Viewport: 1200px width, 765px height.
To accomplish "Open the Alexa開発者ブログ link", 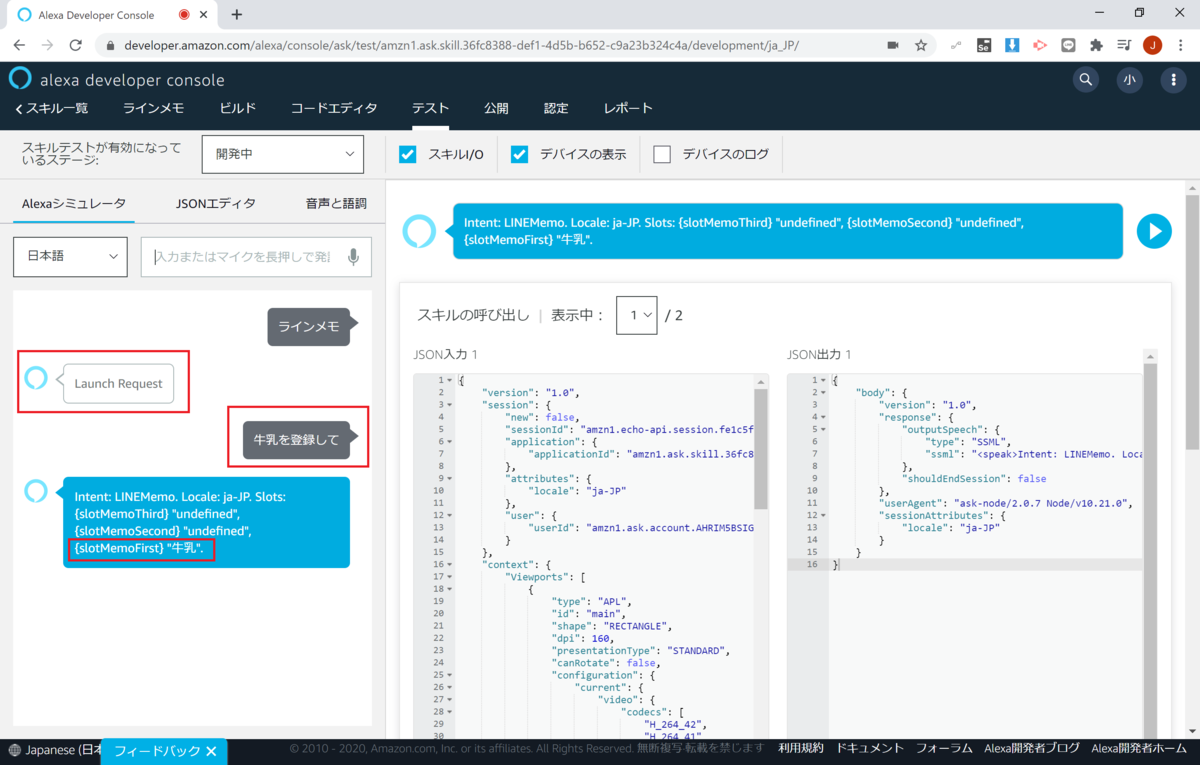I will pos(1032,748).
